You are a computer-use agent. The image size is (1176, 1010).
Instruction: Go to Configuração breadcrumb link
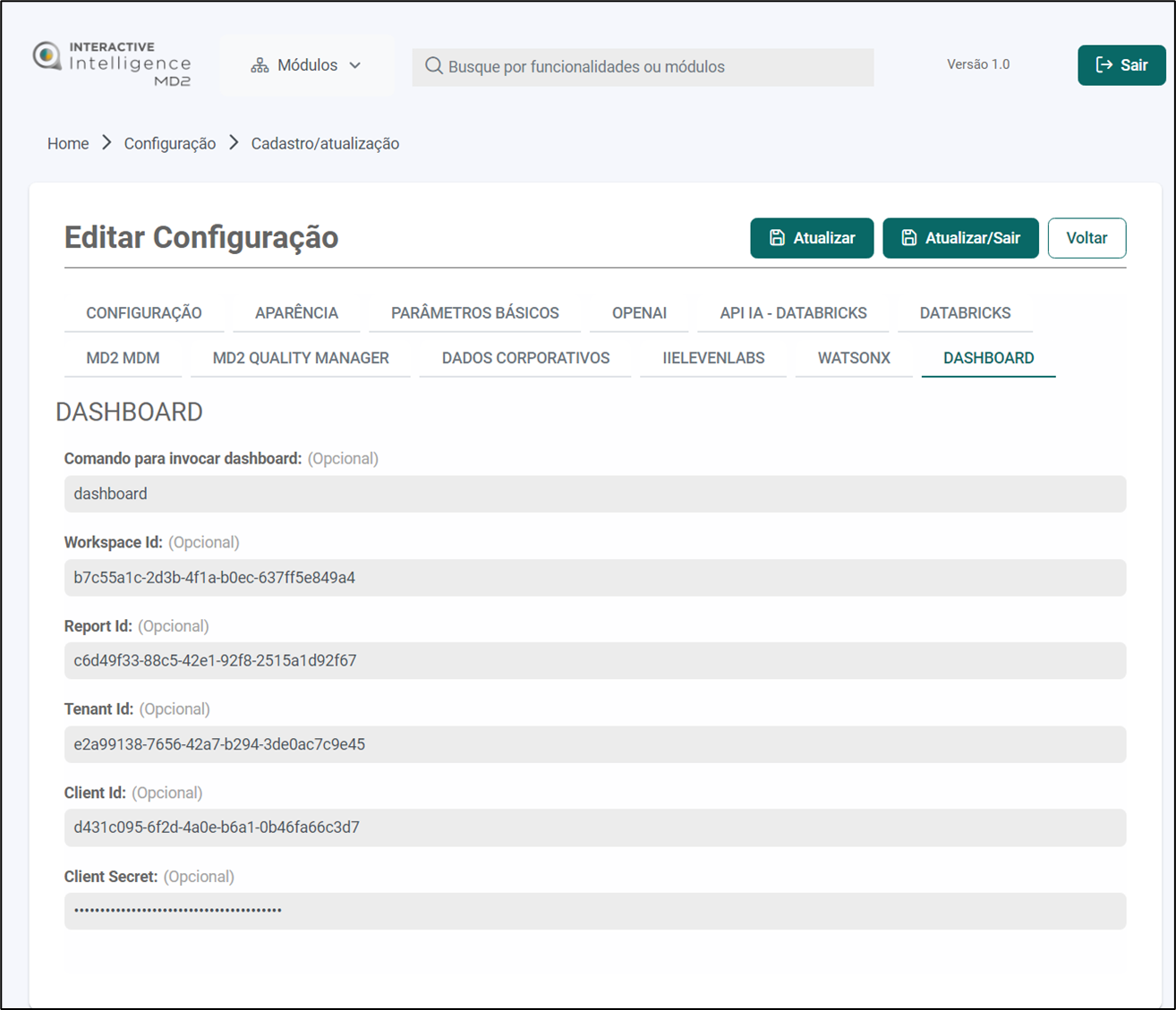click(169, 143)
